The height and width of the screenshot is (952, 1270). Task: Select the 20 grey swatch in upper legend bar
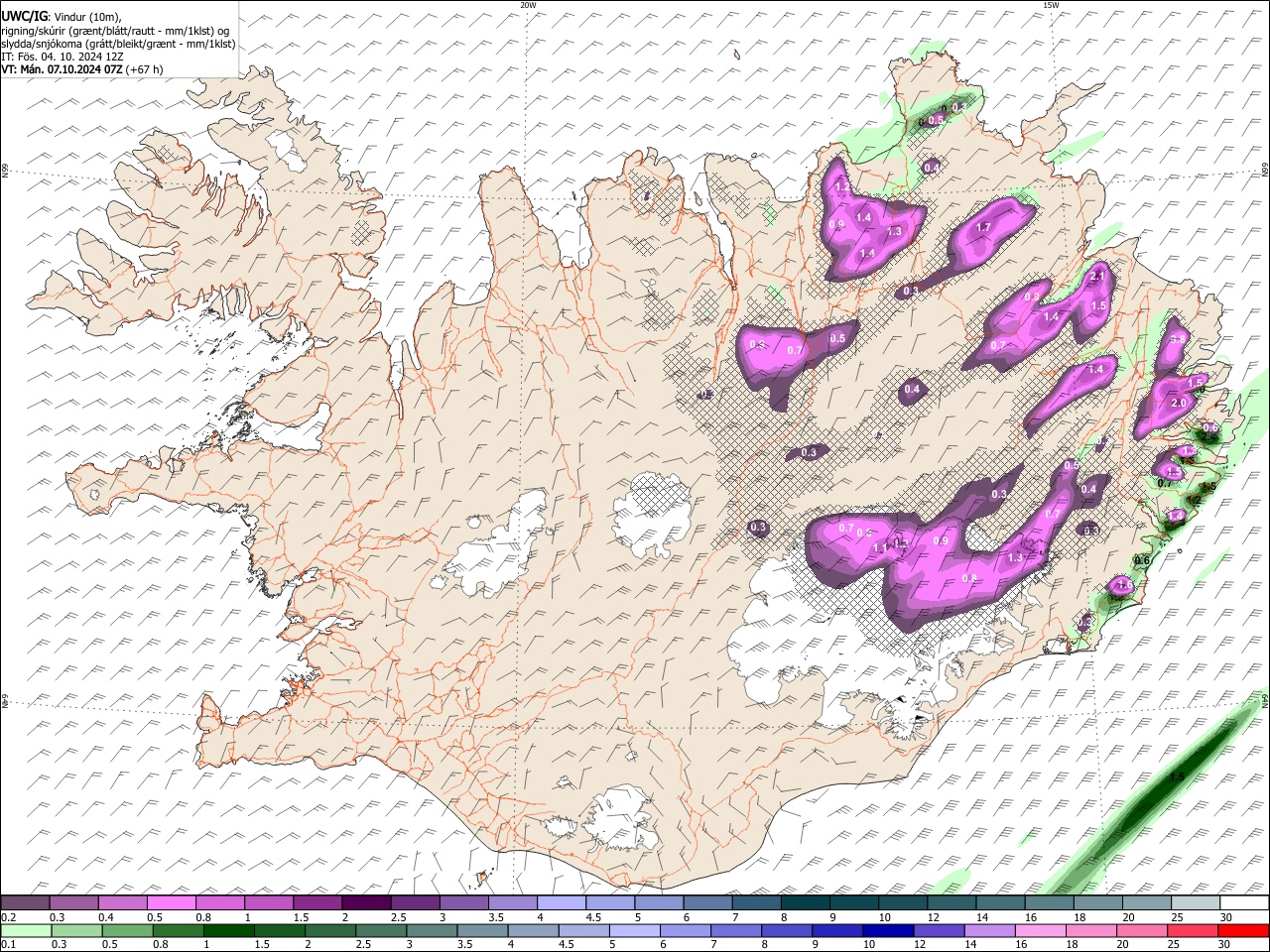coord(1147,903)
